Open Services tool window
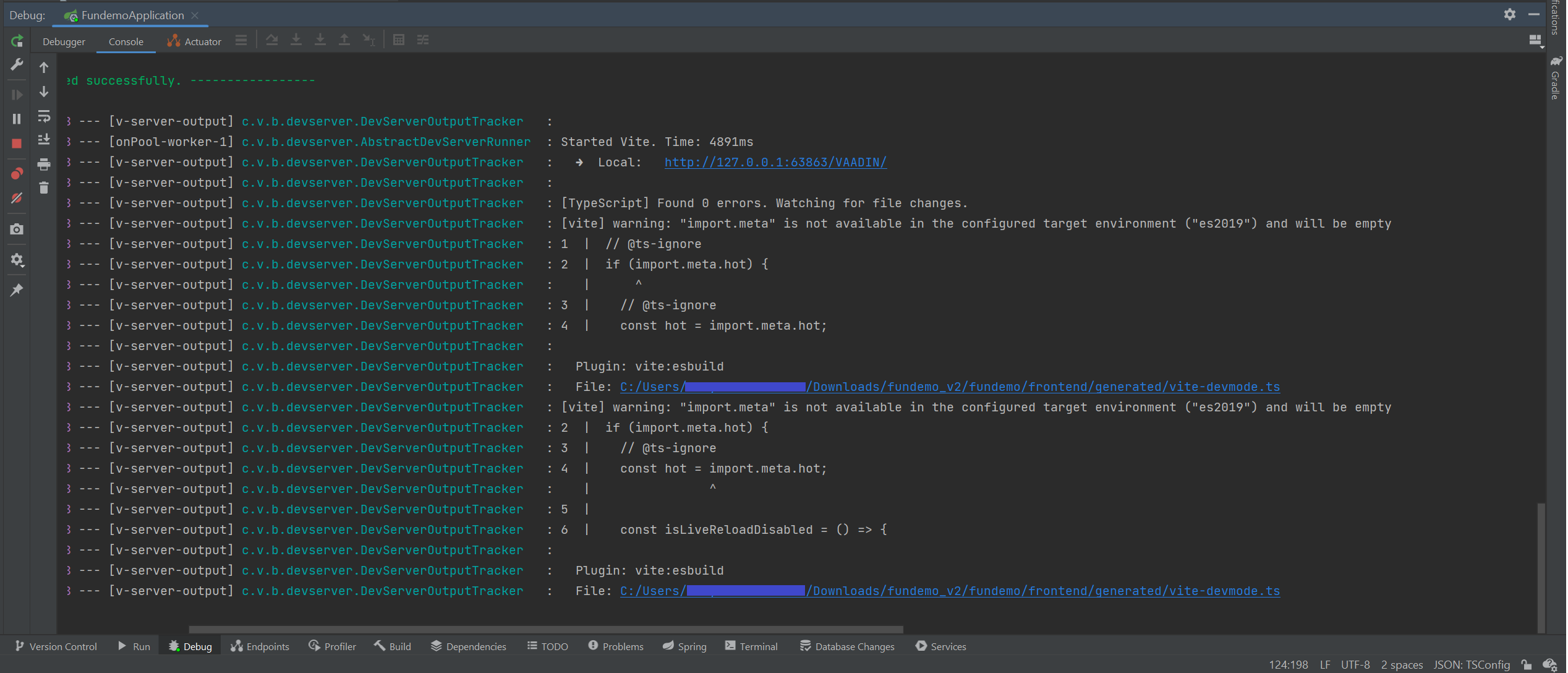The width and height of the screenshot is (1568, 673). [x=941, y=646]
